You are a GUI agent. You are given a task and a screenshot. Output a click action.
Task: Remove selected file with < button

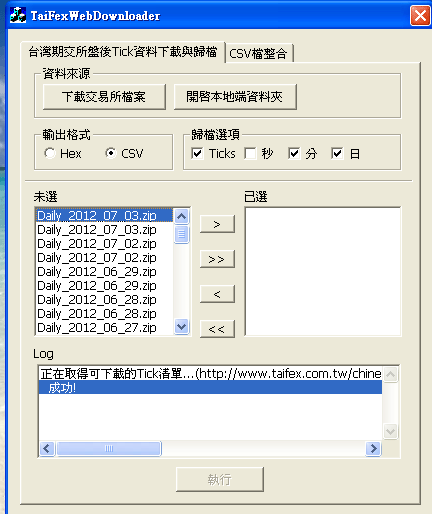[x=217, y=294]
